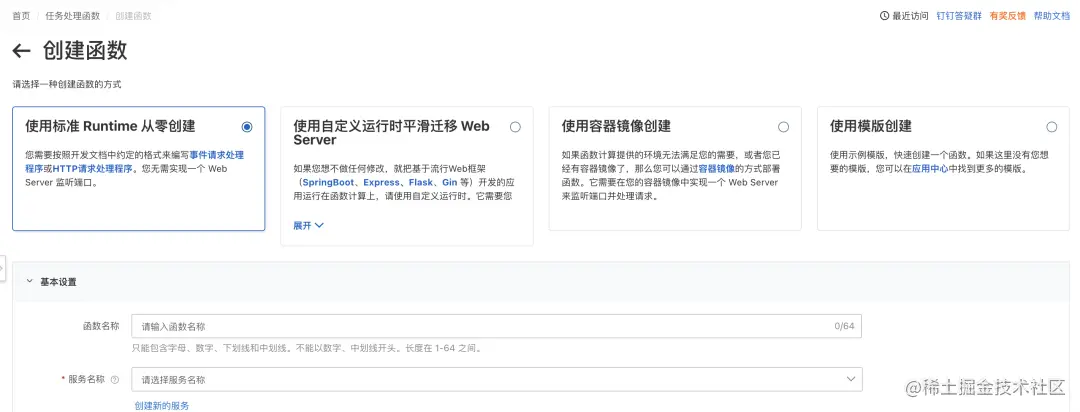Click the 使用容器镜像创建 card title
1080x412 pixels.
pos(616,127)
